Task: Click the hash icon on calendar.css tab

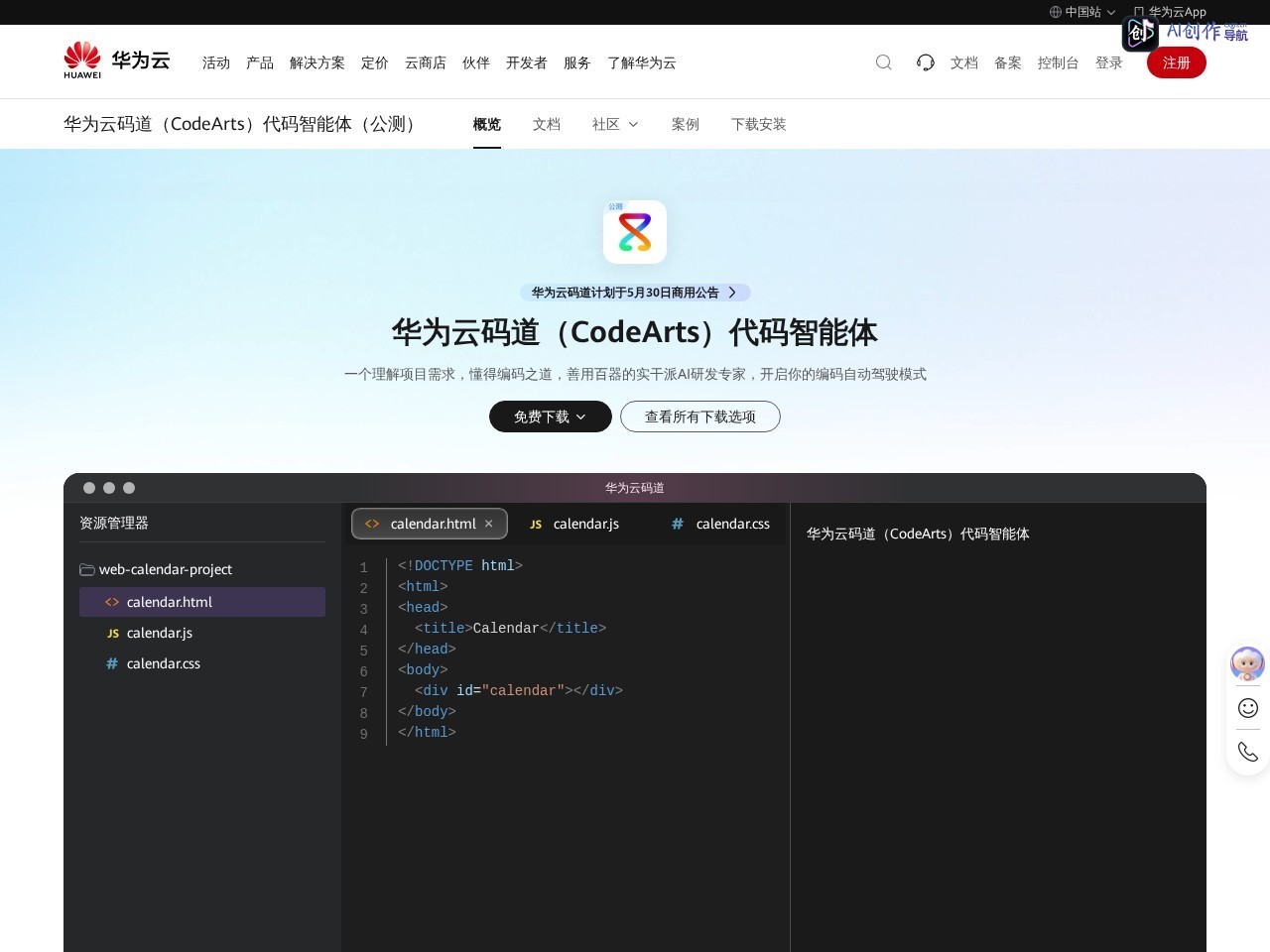Action: pyautogui.click(x=678, y=524)
